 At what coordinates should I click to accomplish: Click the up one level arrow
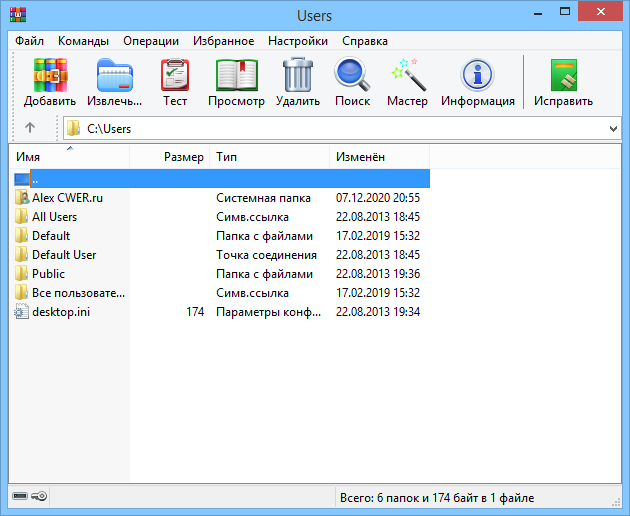(30, 128)
